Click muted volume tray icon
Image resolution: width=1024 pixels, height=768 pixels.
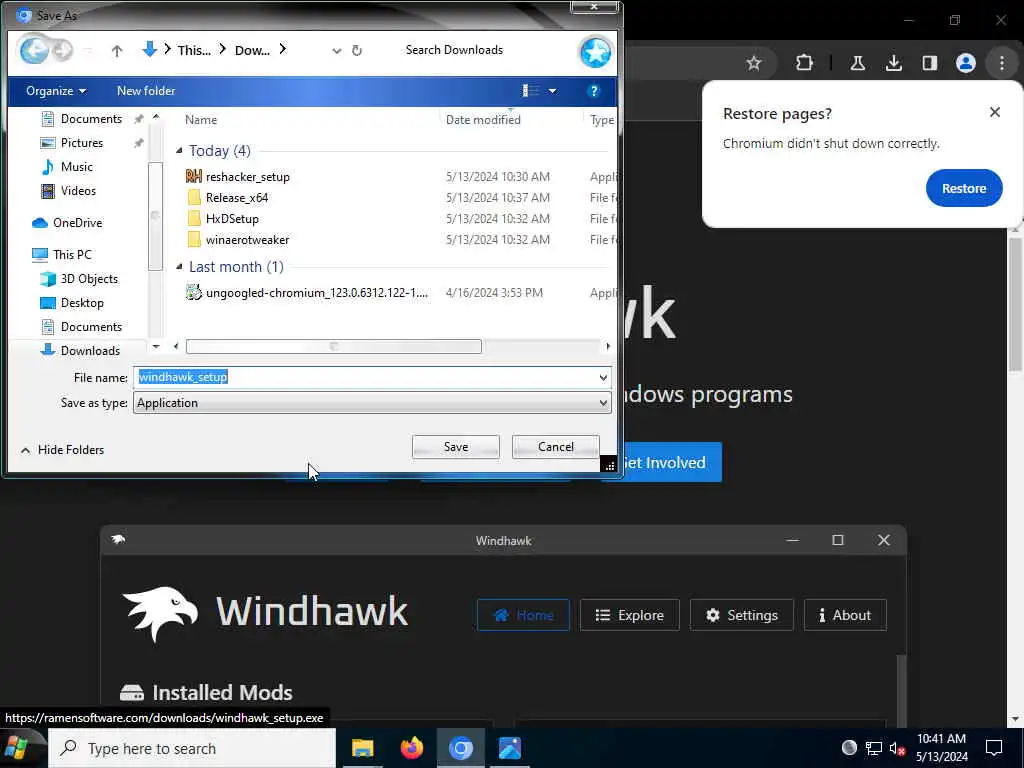(897, 748)
